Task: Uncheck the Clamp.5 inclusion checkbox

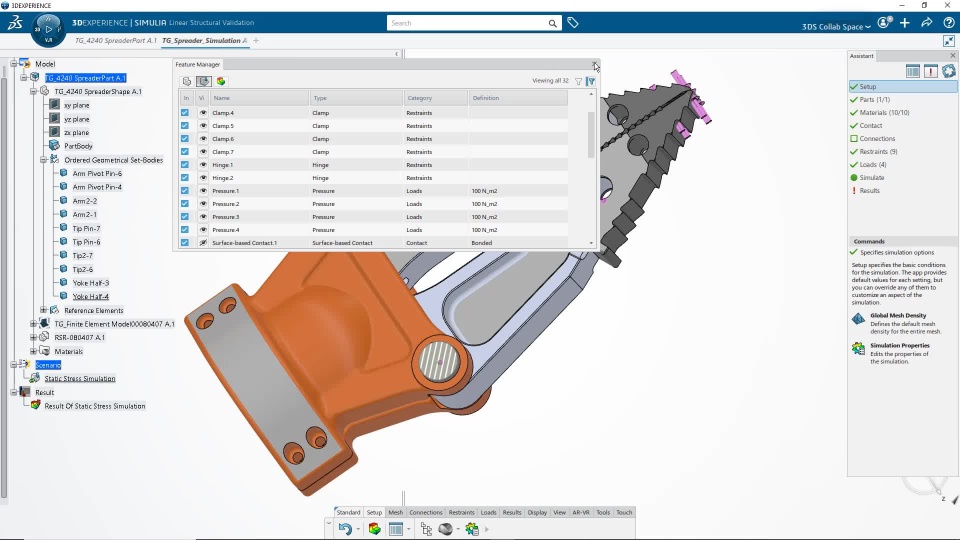Action: point(185,126)
